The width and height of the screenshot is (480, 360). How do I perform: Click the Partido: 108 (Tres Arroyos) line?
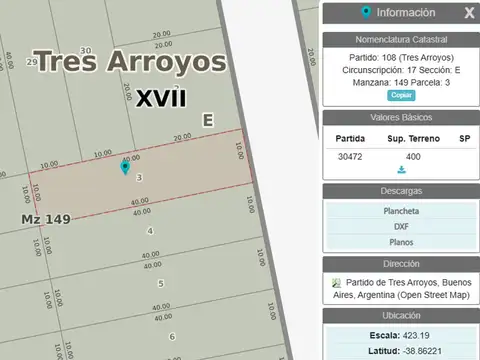[x=401, y=58]
